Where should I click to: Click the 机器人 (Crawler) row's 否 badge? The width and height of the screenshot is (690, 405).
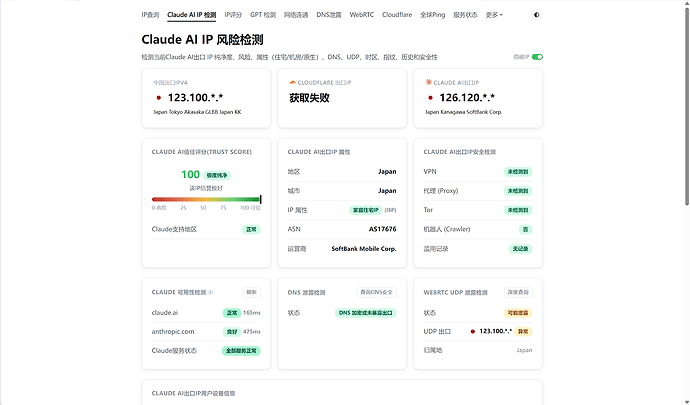pyautogui.click(x=525, y=229)
